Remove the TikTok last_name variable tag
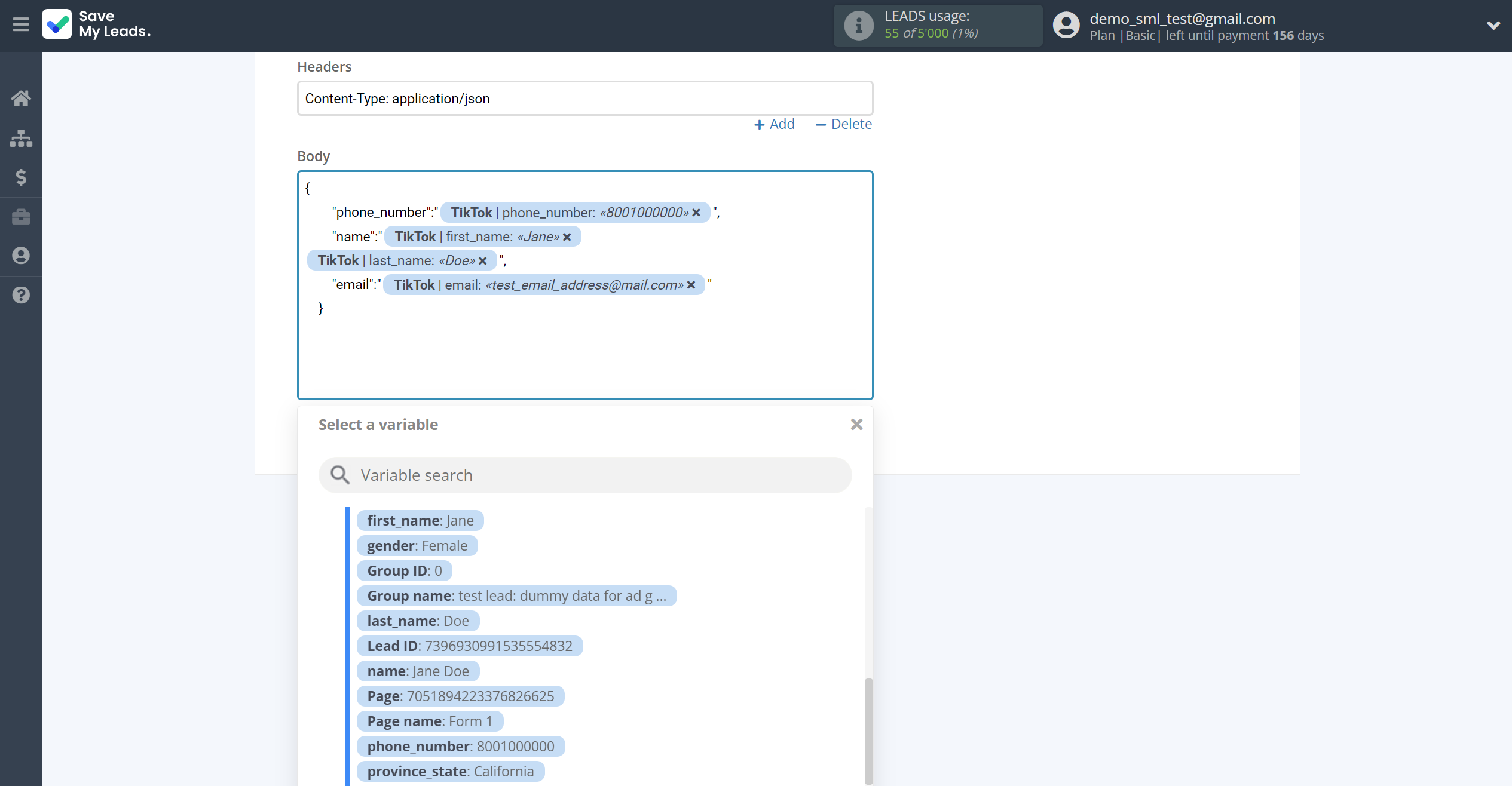Viewport: 1512px width, 786px height. [x=483, y=261]
